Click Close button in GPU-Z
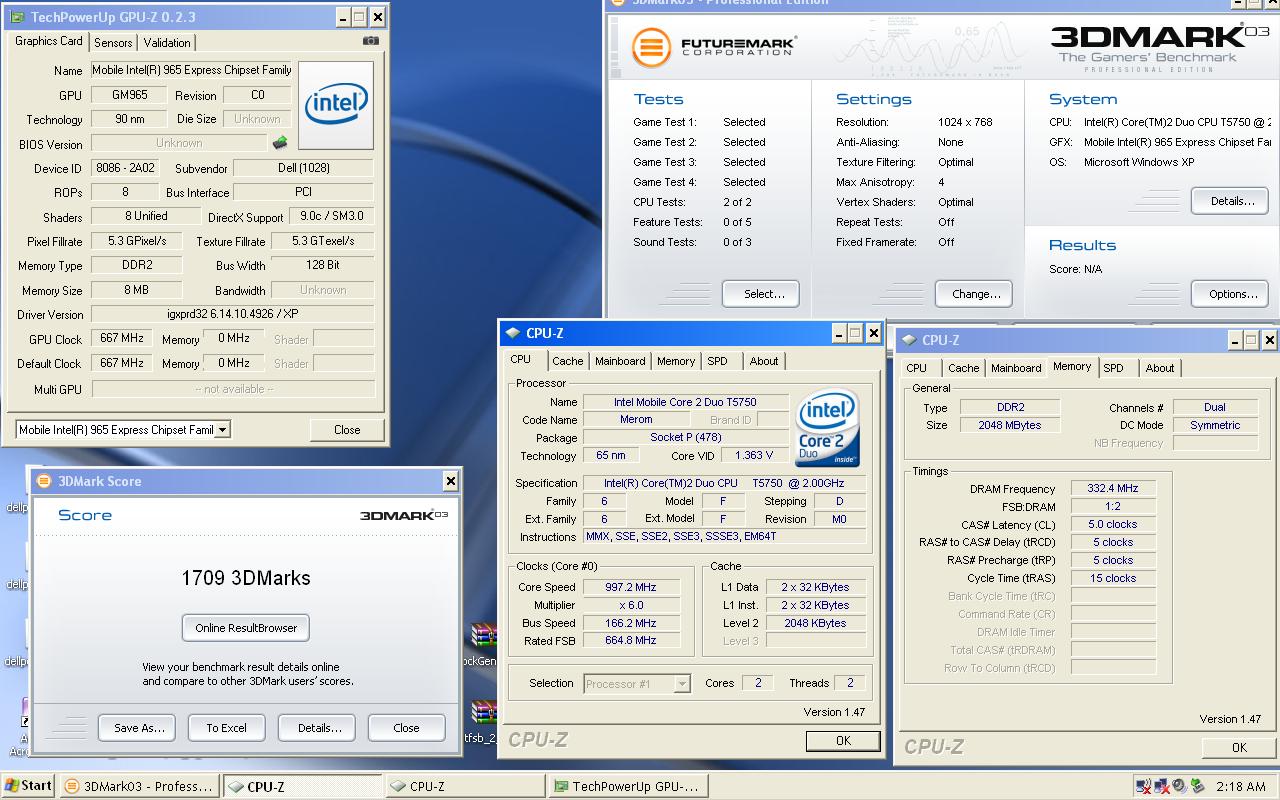The height and width of the screenshot is (800, 1280). point(347,430)
